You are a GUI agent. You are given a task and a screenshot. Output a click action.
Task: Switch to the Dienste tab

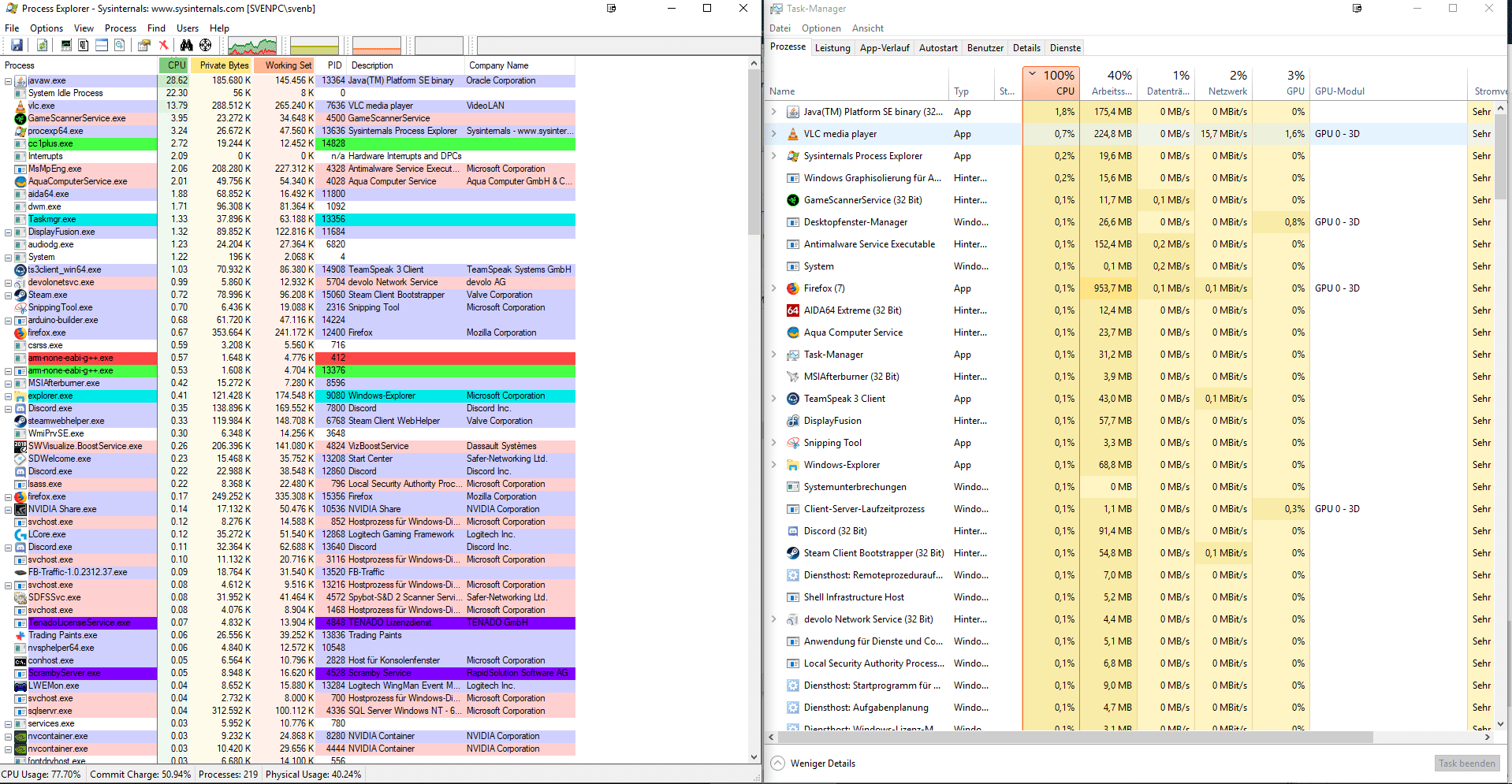tap(1065, 48)
